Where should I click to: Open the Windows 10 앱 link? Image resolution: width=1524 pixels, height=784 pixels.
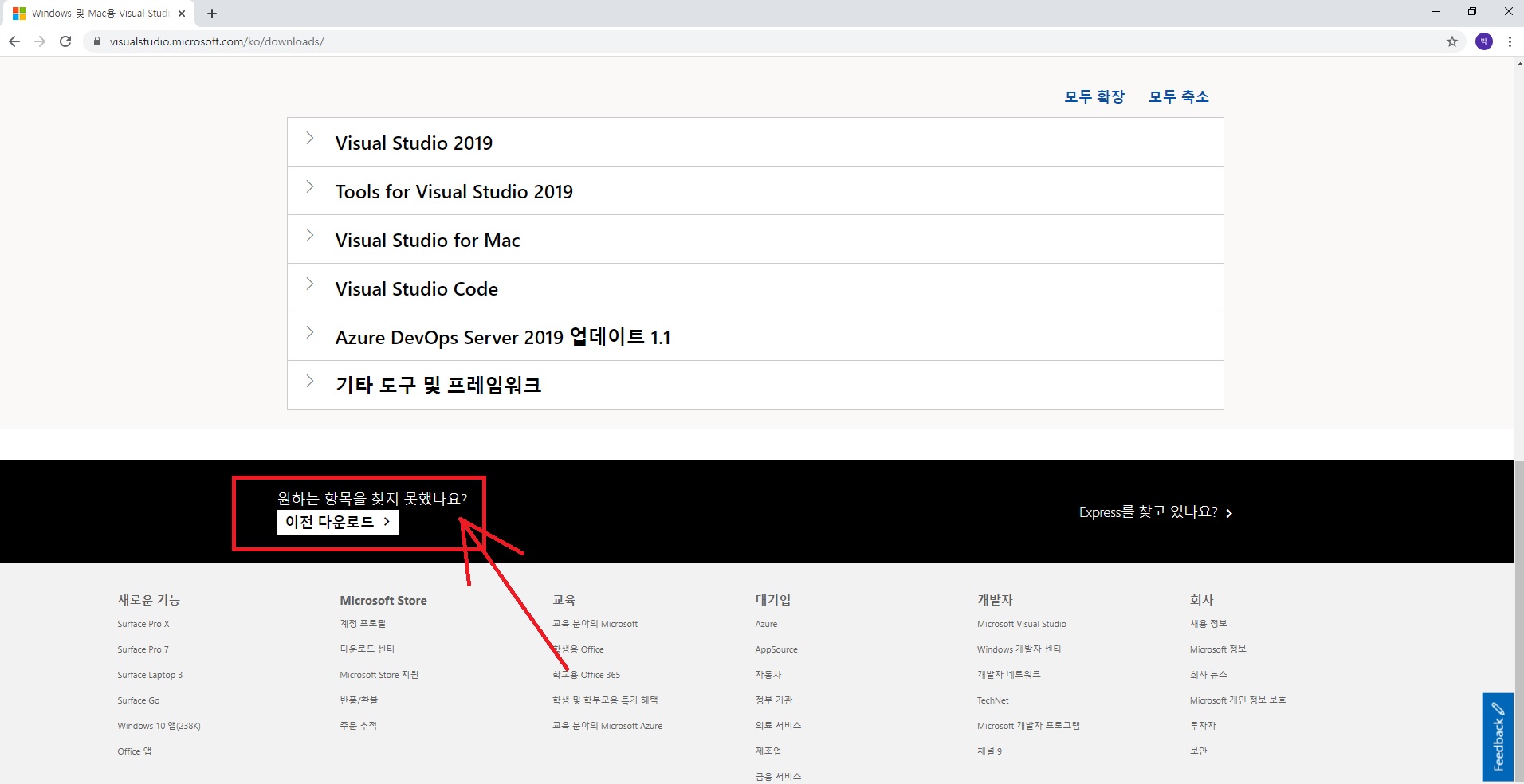[x=159, y=726]
